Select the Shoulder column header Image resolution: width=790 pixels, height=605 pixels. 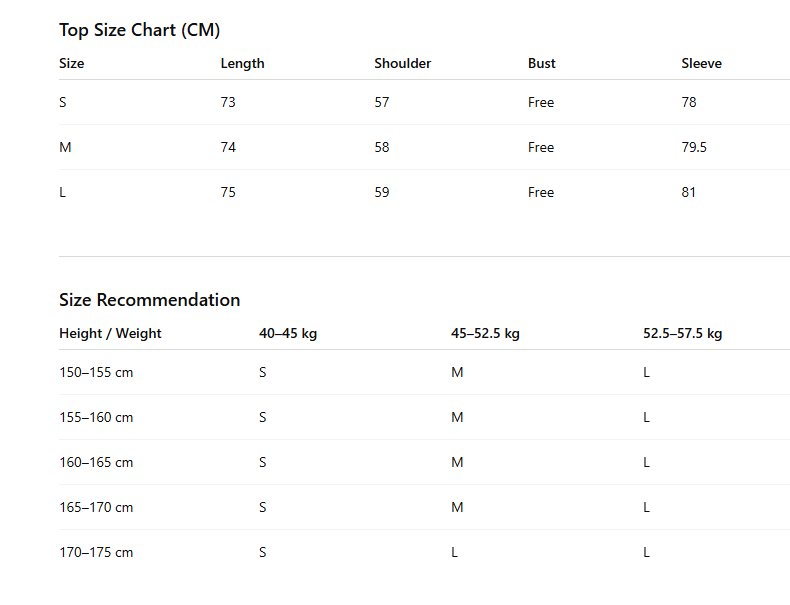403,63
